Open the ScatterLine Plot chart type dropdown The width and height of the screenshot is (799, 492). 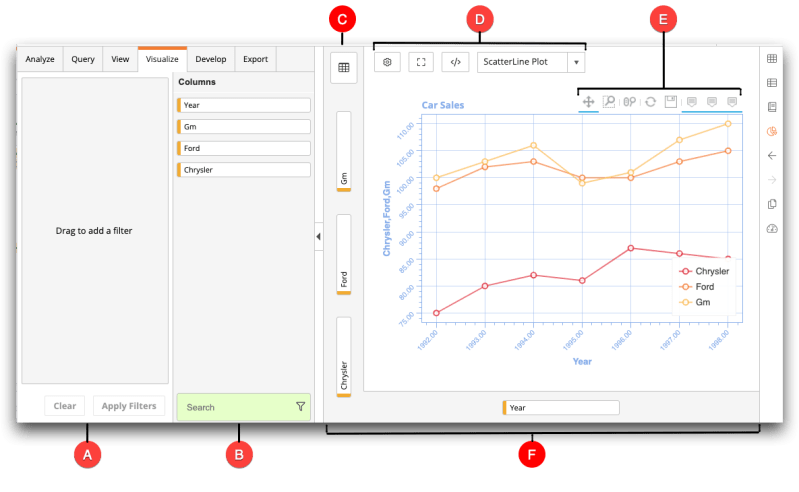pyautogui.click(x=530, y=62)
